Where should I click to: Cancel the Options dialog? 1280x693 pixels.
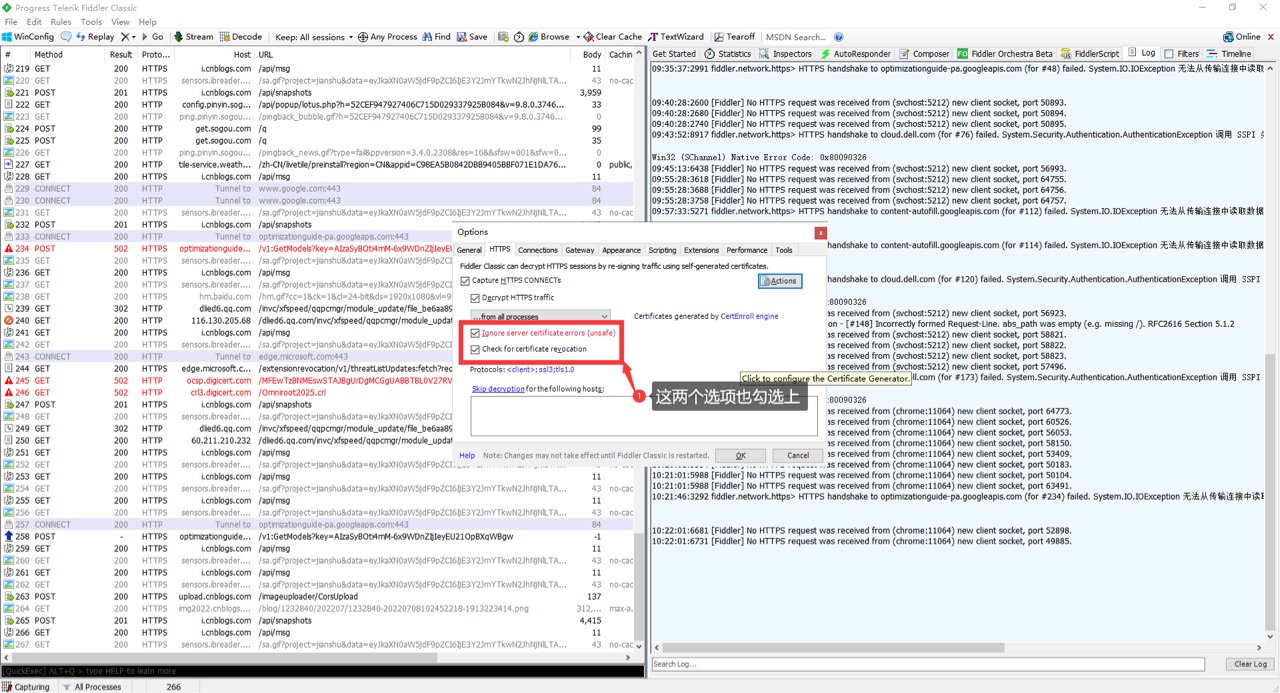(797, 455)
